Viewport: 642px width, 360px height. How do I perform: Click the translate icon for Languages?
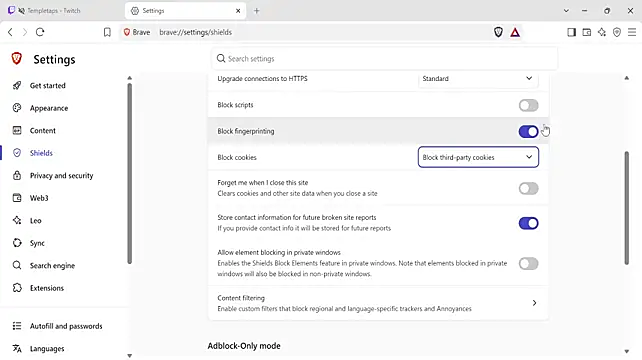point(17,349)
